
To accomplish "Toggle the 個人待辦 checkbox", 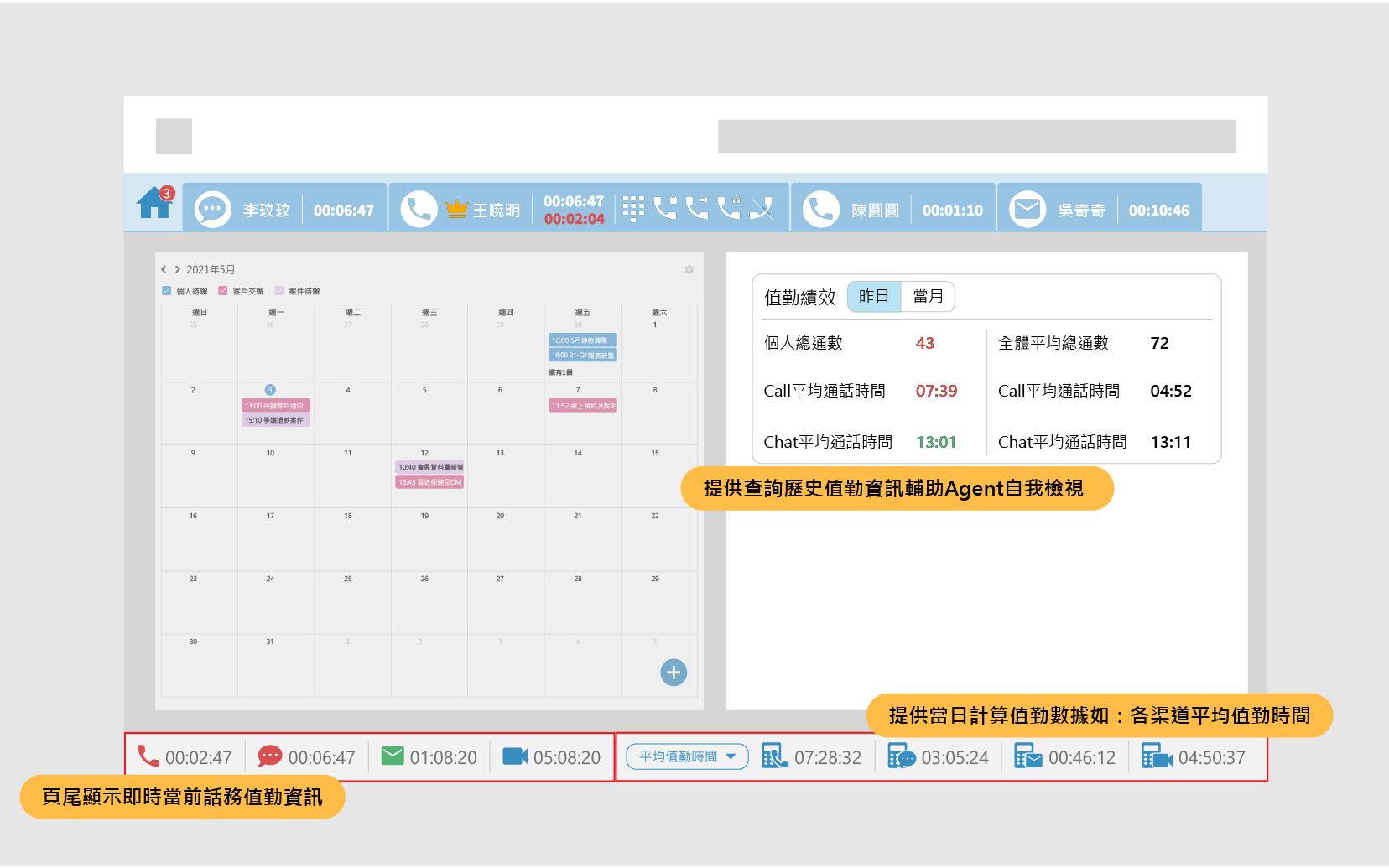I will 167,291.
